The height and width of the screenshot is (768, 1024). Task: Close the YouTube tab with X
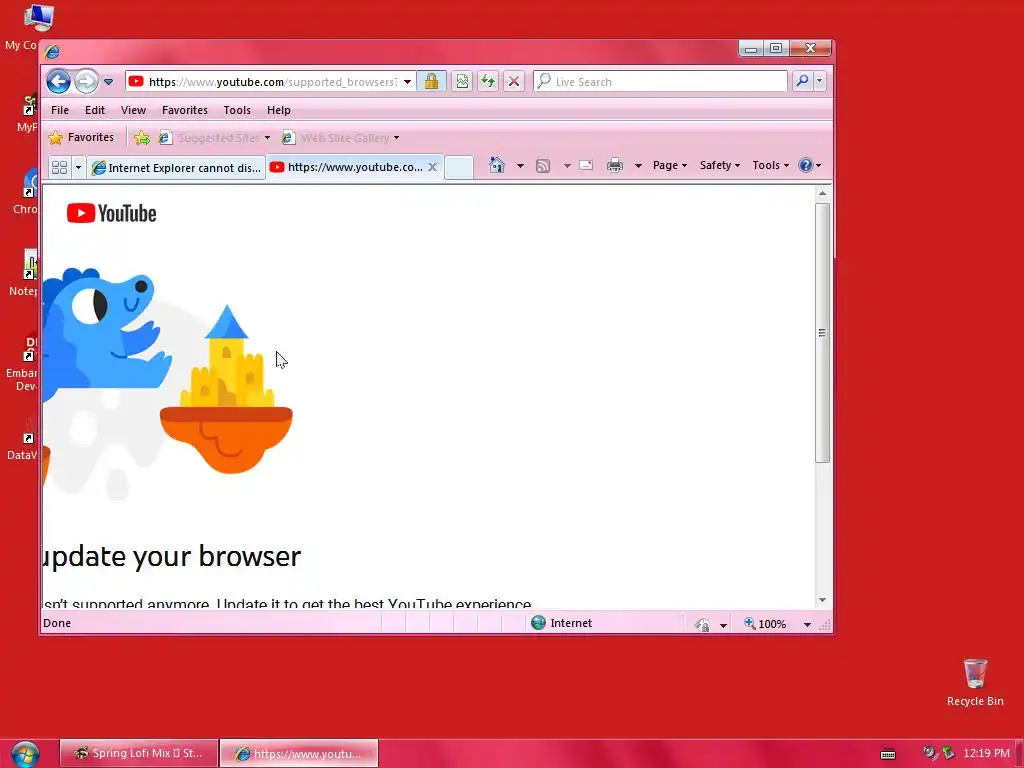point(432,167)
